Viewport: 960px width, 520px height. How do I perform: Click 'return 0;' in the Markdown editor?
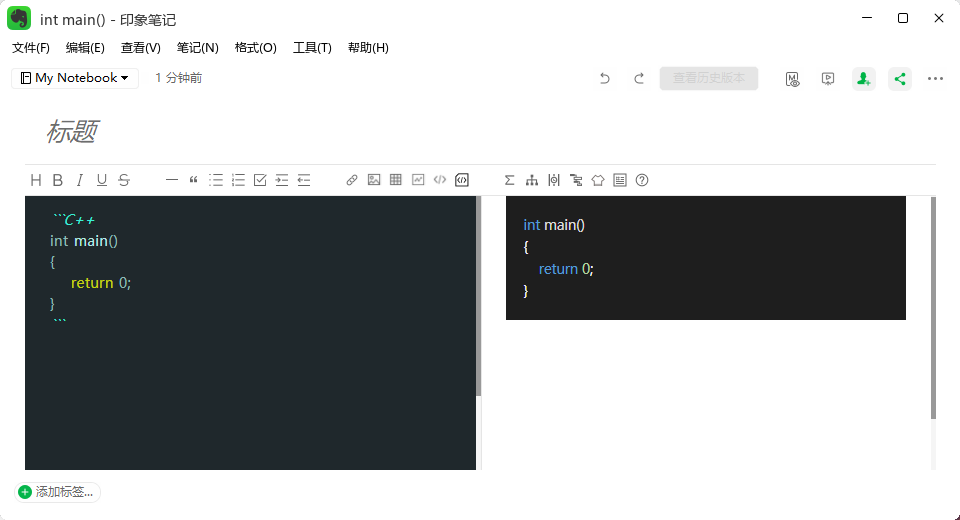101,283
